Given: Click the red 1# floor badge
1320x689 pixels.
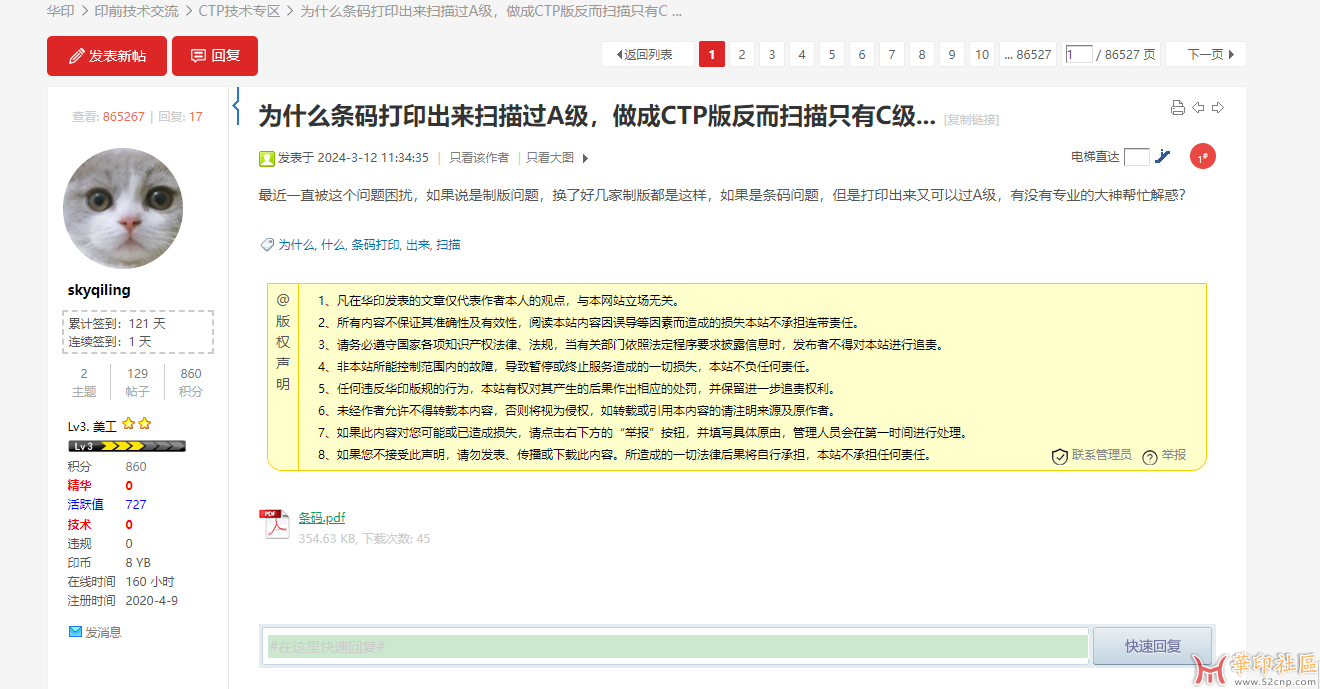Looking at the screenshot, I should coord(1202,156).
